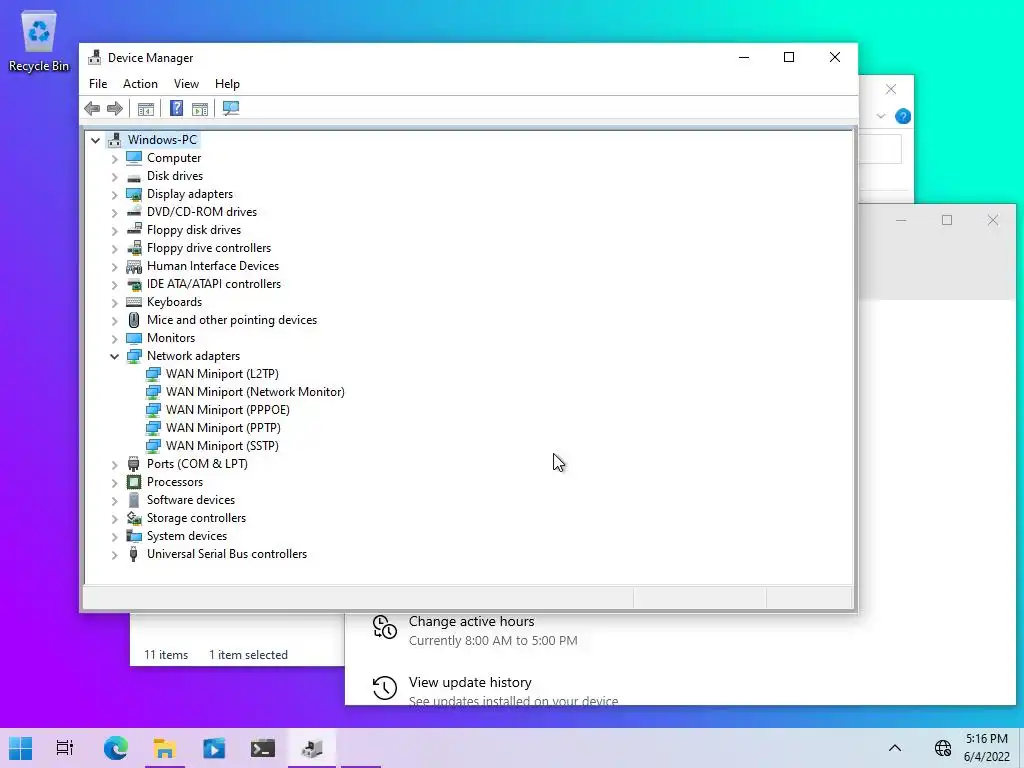This screenshot has height=768, width=1024.
Task: Select the Windows-PC root node icon
Action: coord(115,140)
